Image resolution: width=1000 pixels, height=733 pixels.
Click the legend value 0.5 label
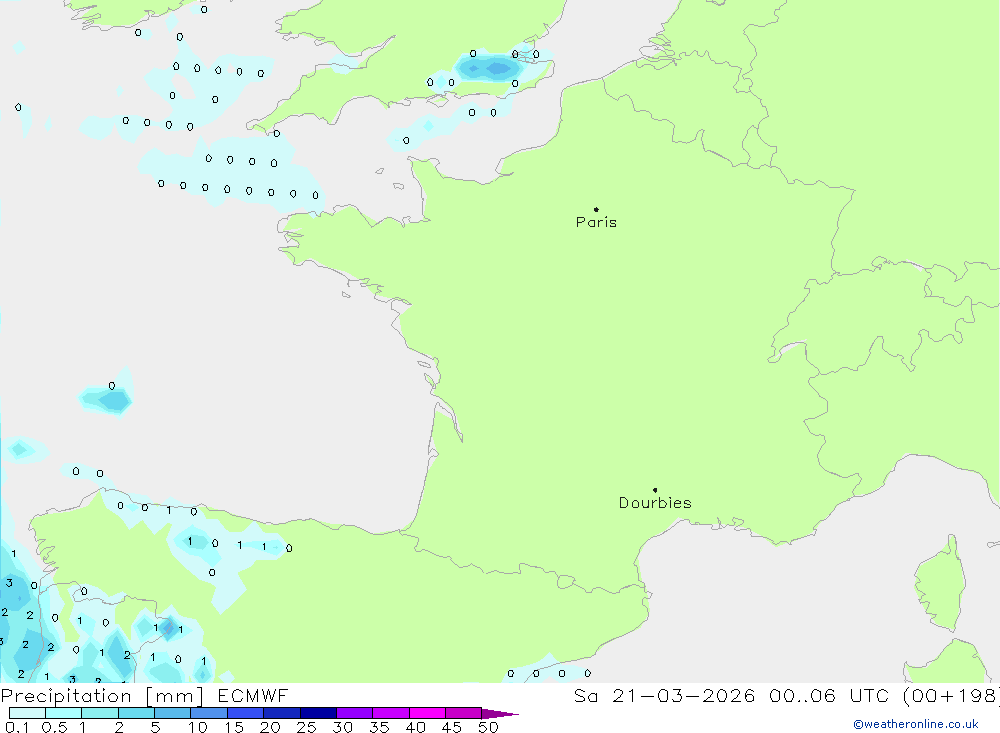pyautogui.click(x=54, y=727)
